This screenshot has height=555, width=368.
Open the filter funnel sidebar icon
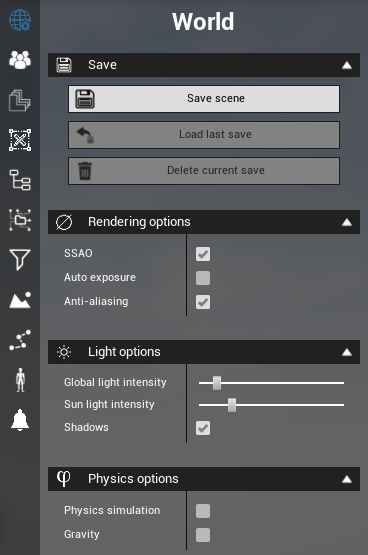coord(20,259)
